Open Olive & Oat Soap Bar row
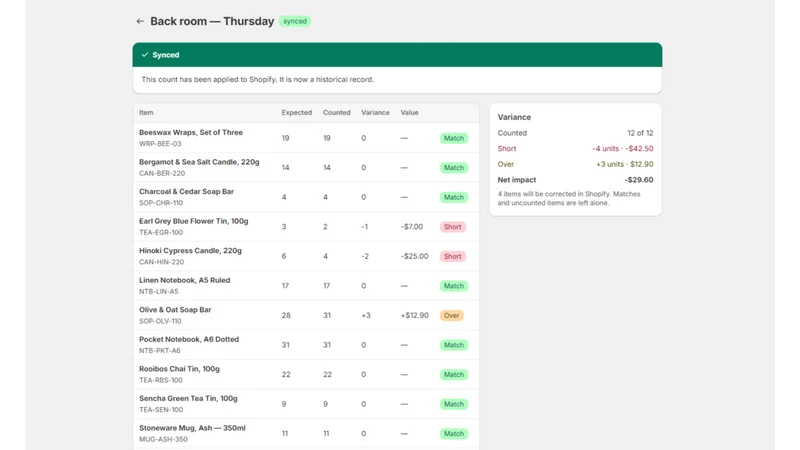 (x=306, y=315)
